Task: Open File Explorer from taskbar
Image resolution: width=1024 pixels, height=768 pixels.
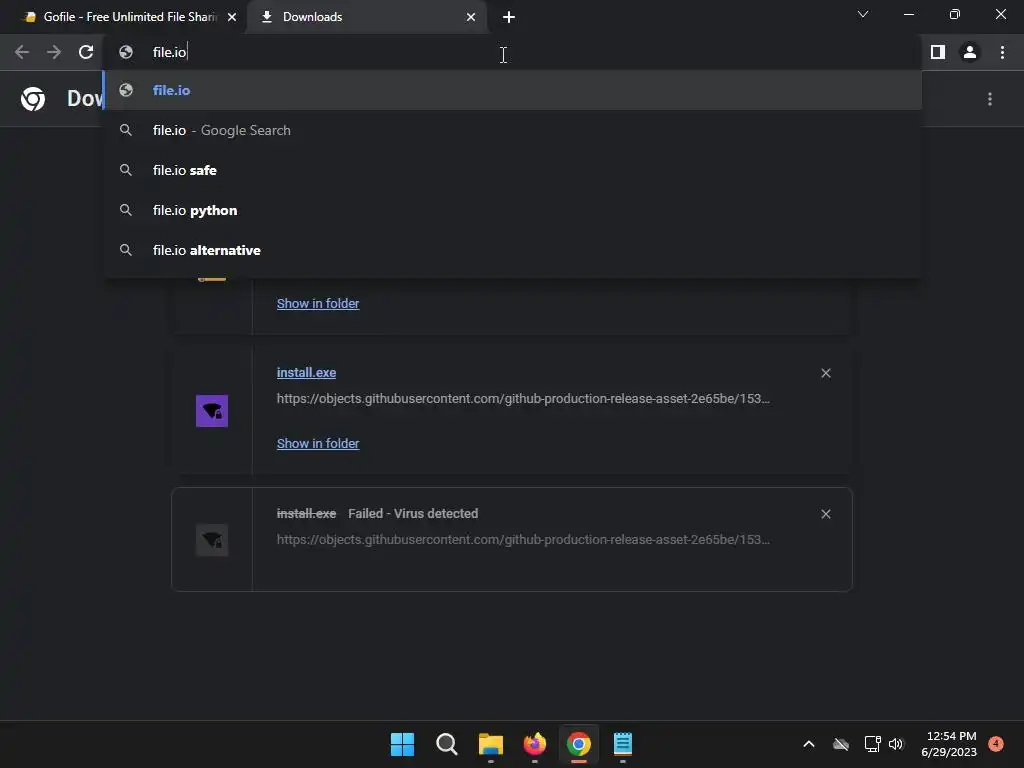Action: point(490,744)
